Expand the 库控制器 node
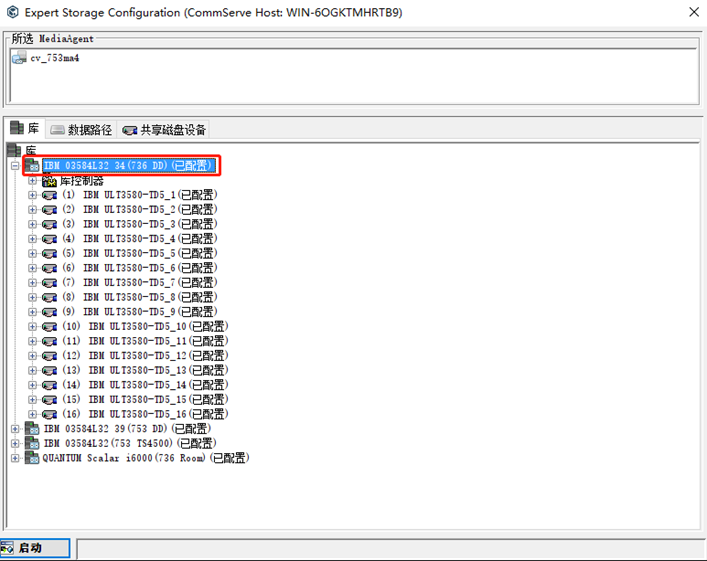 [32, 181]
